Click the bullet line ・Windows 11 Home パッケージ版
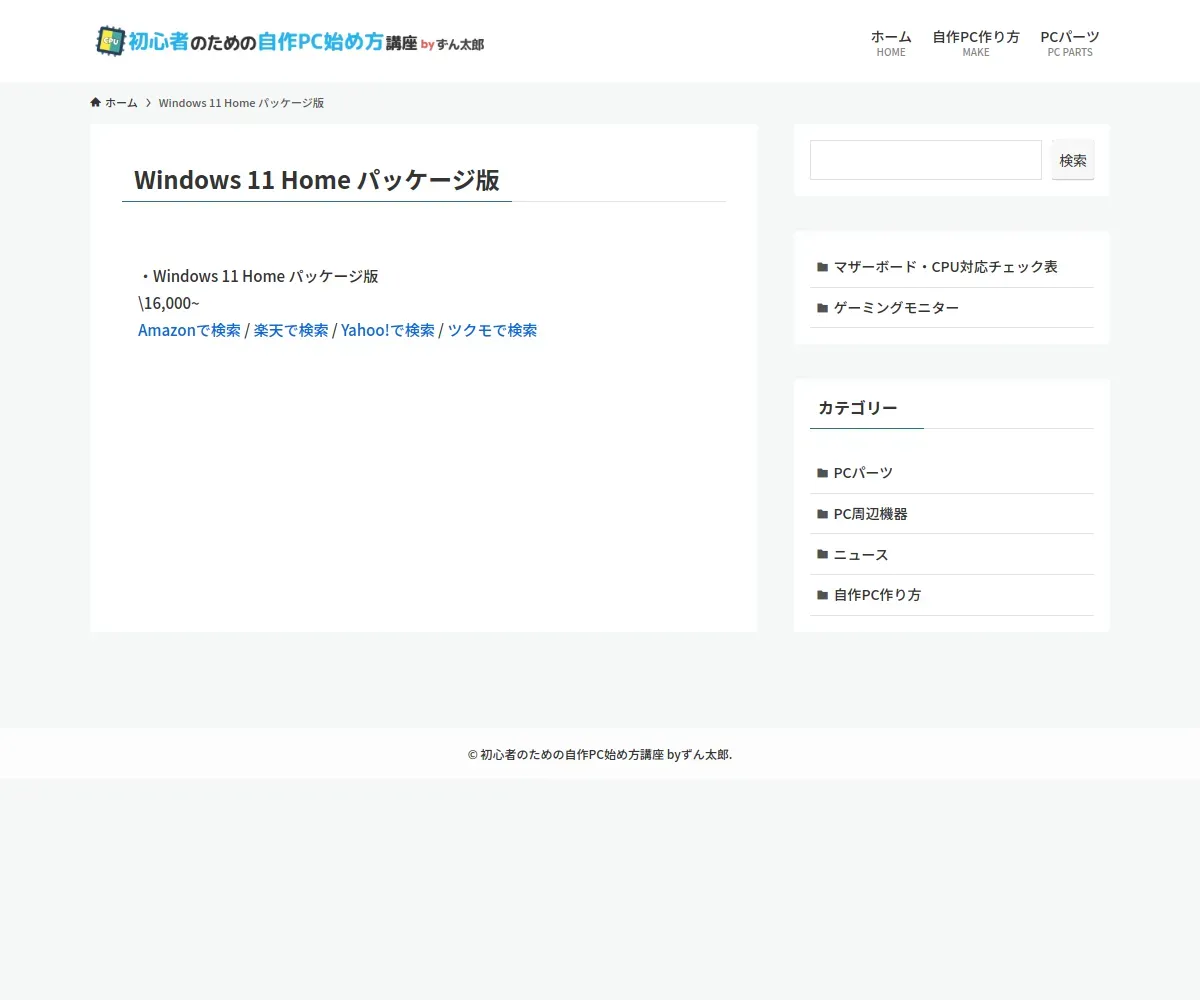Viewport: 1200px width, 1000px height. [x=258, y=276]
